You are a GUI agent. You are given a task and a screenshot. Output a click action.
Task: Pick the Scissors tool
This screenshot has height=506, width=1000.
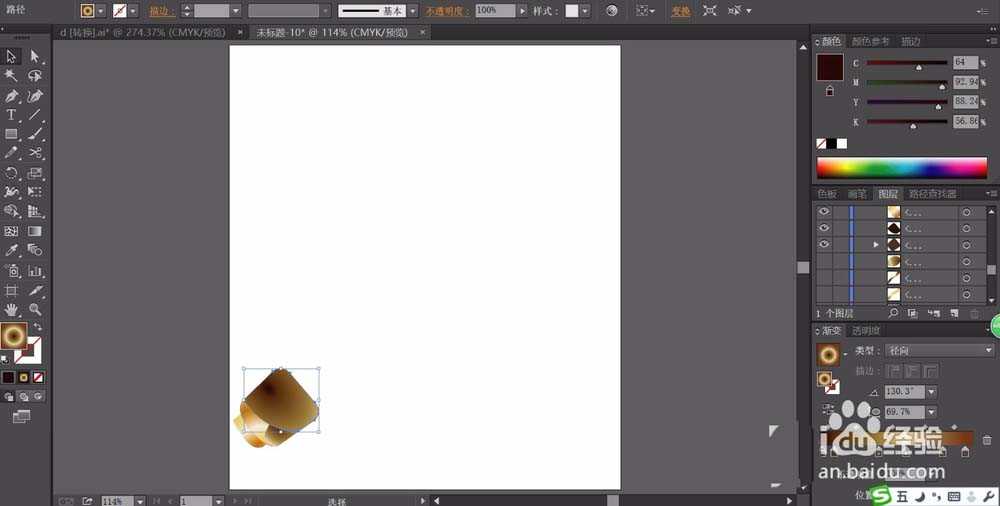[x=35, y=153]
